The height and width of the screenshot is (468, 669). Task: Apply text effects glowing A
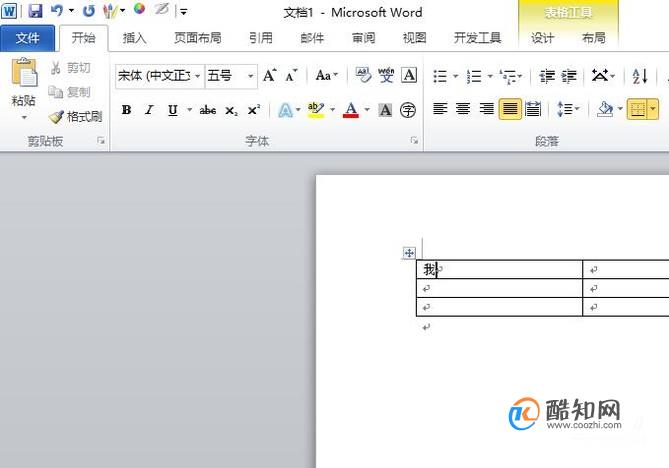(285, 110)
